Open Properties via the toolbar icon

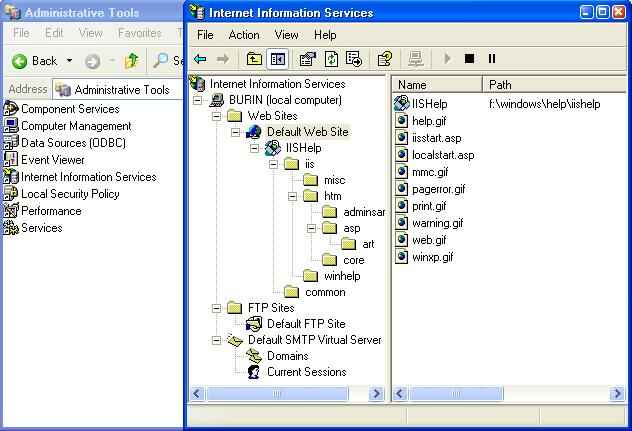[308, 59]
